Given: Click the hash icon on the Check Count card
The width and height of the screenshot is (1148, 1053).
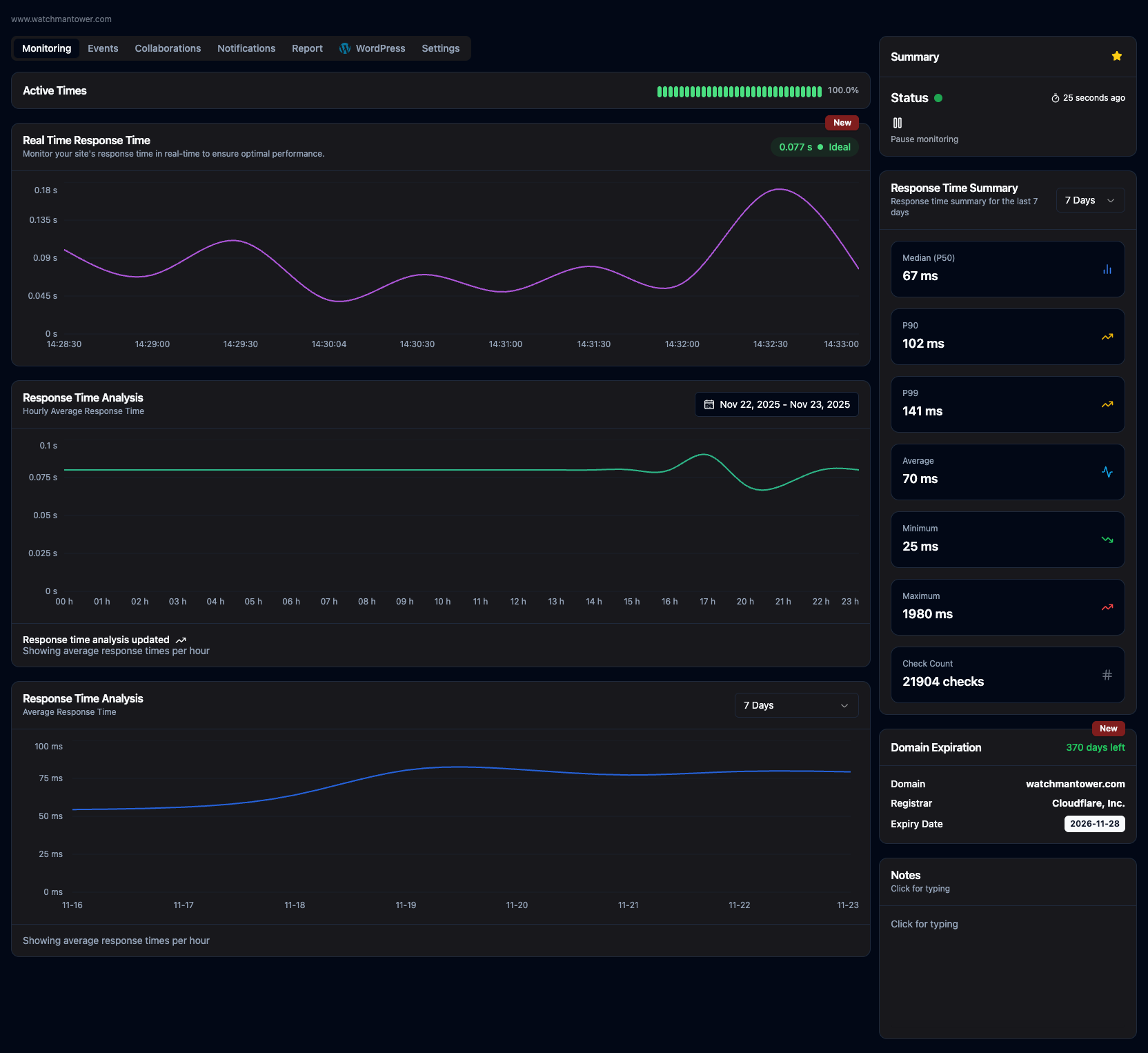Looking at the screenshot, I should (1107, 674).
